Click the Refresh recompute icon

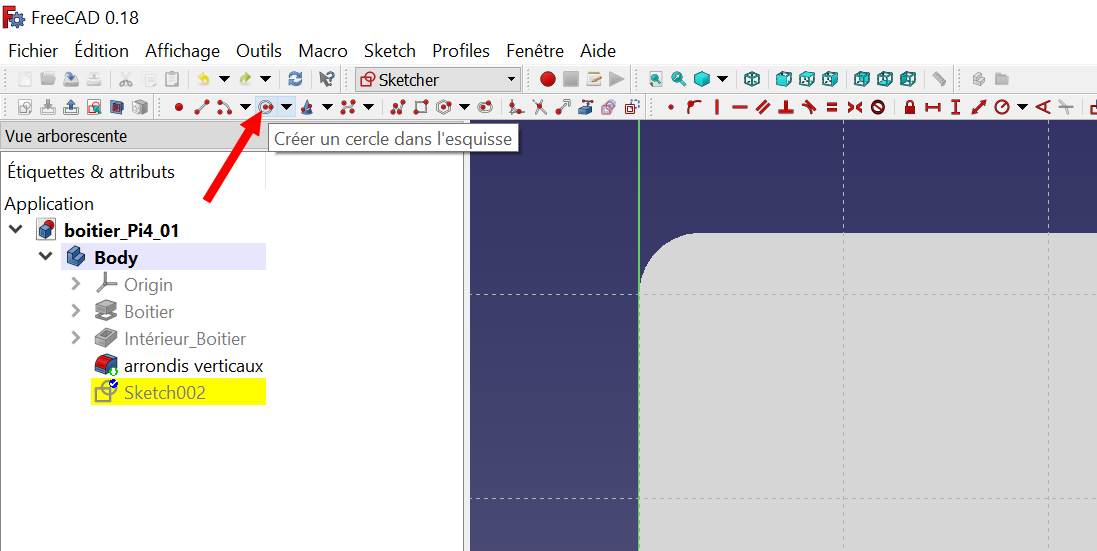[x=295, y=79]
